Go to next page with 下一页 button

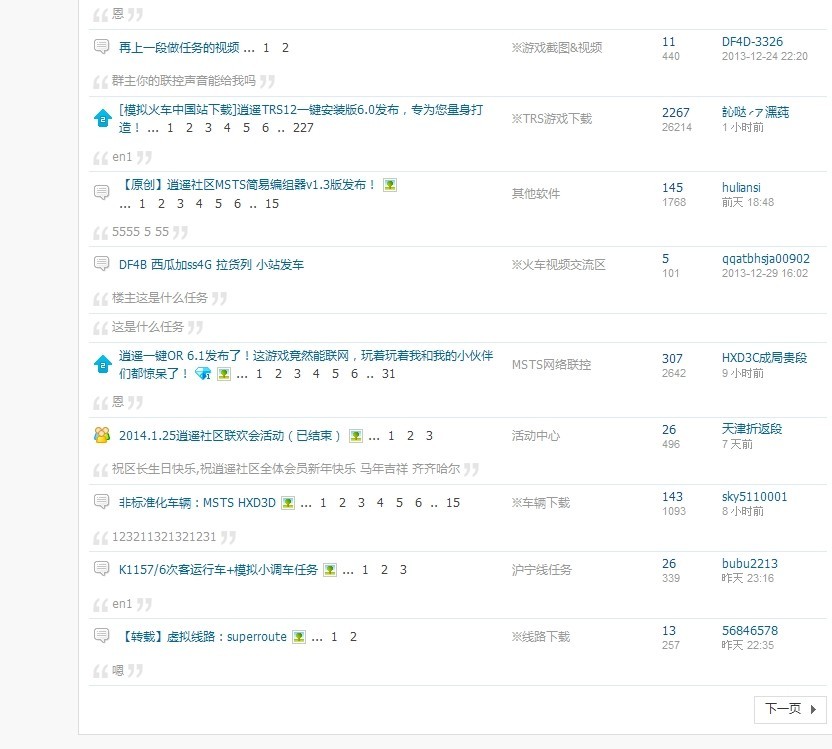tap(790, 709)
